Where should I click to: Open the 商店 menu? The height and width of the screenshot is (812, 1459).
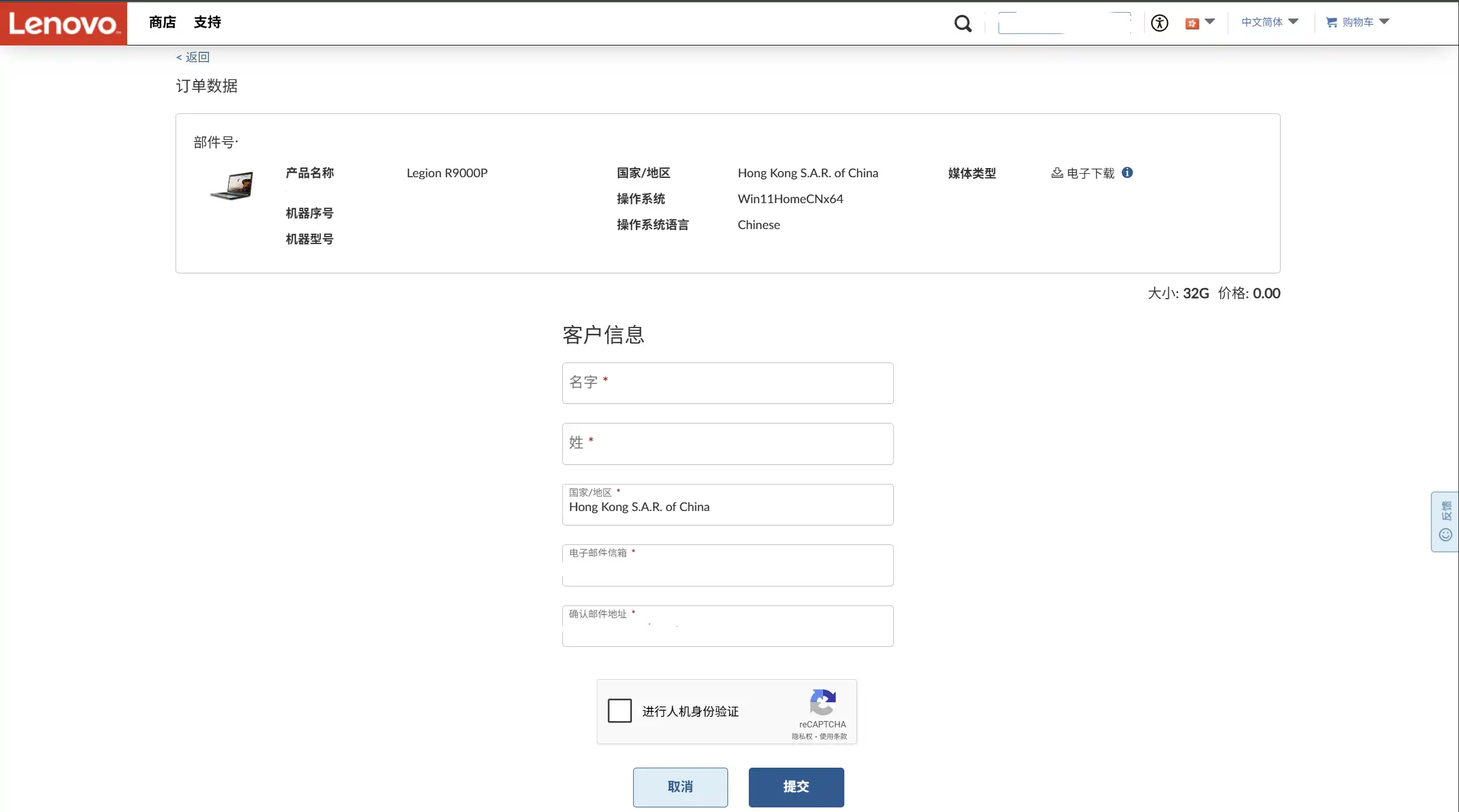pos(162,22)
